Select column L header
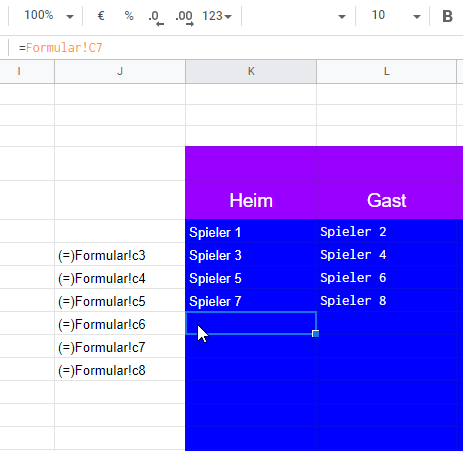 [387, 71]
